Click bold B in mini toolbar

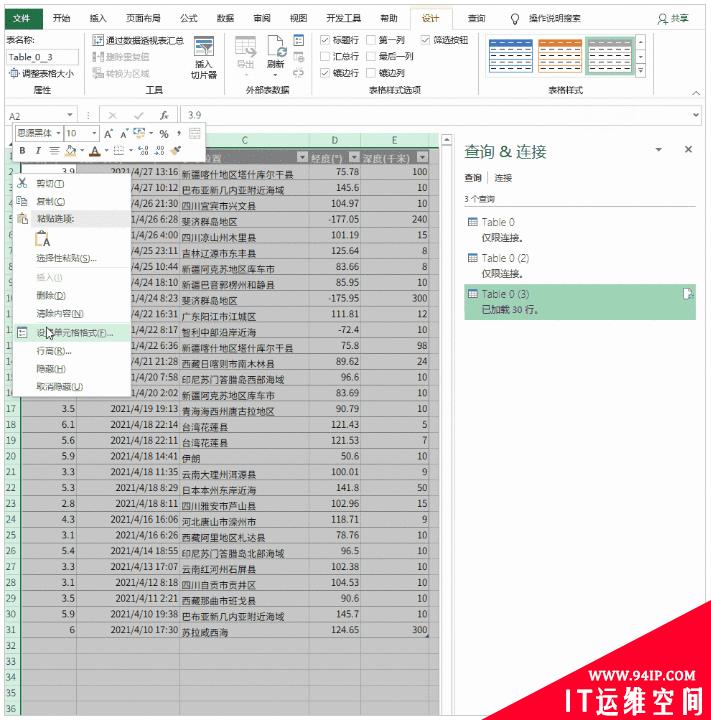(23, 151)
